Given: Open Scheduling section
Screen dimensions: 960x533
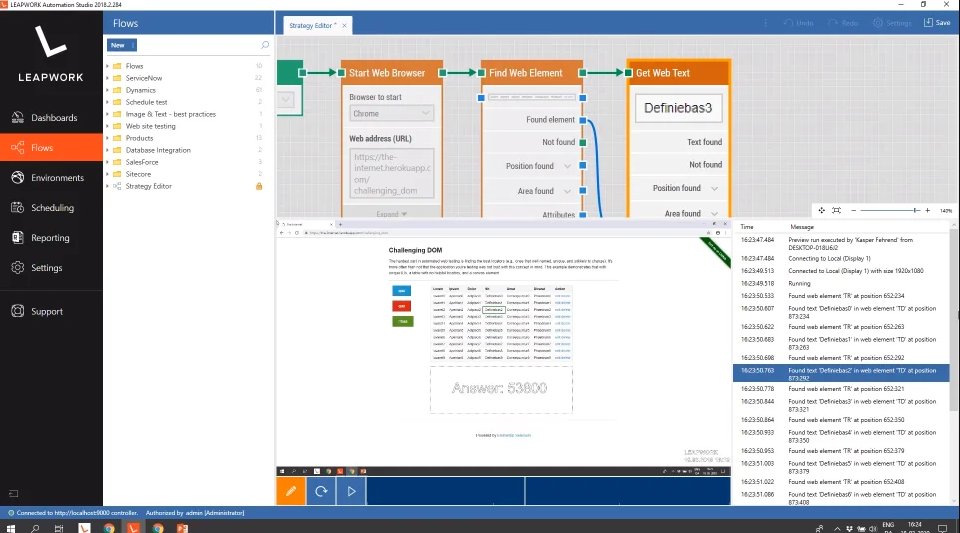Looking at the screenshot, I should [x=51, y=207].
